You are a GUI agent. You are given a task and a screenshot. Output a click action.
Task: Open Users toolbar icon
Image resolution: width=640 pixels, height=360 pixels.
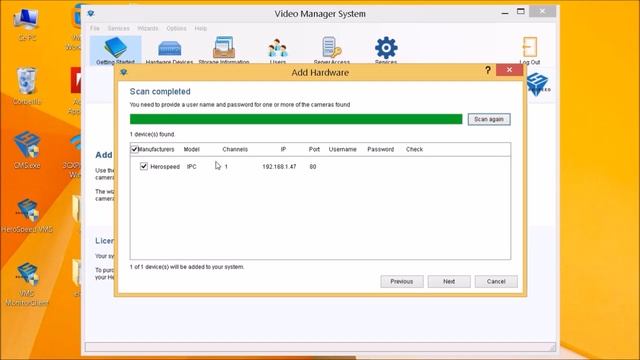(278, 50)
